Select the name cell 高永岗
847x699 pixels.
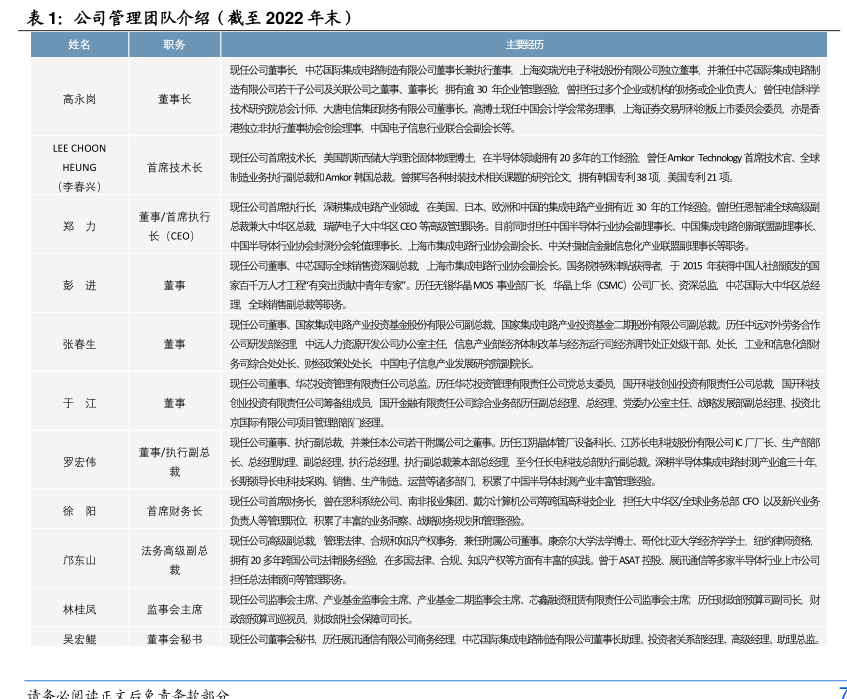point(79,99)
